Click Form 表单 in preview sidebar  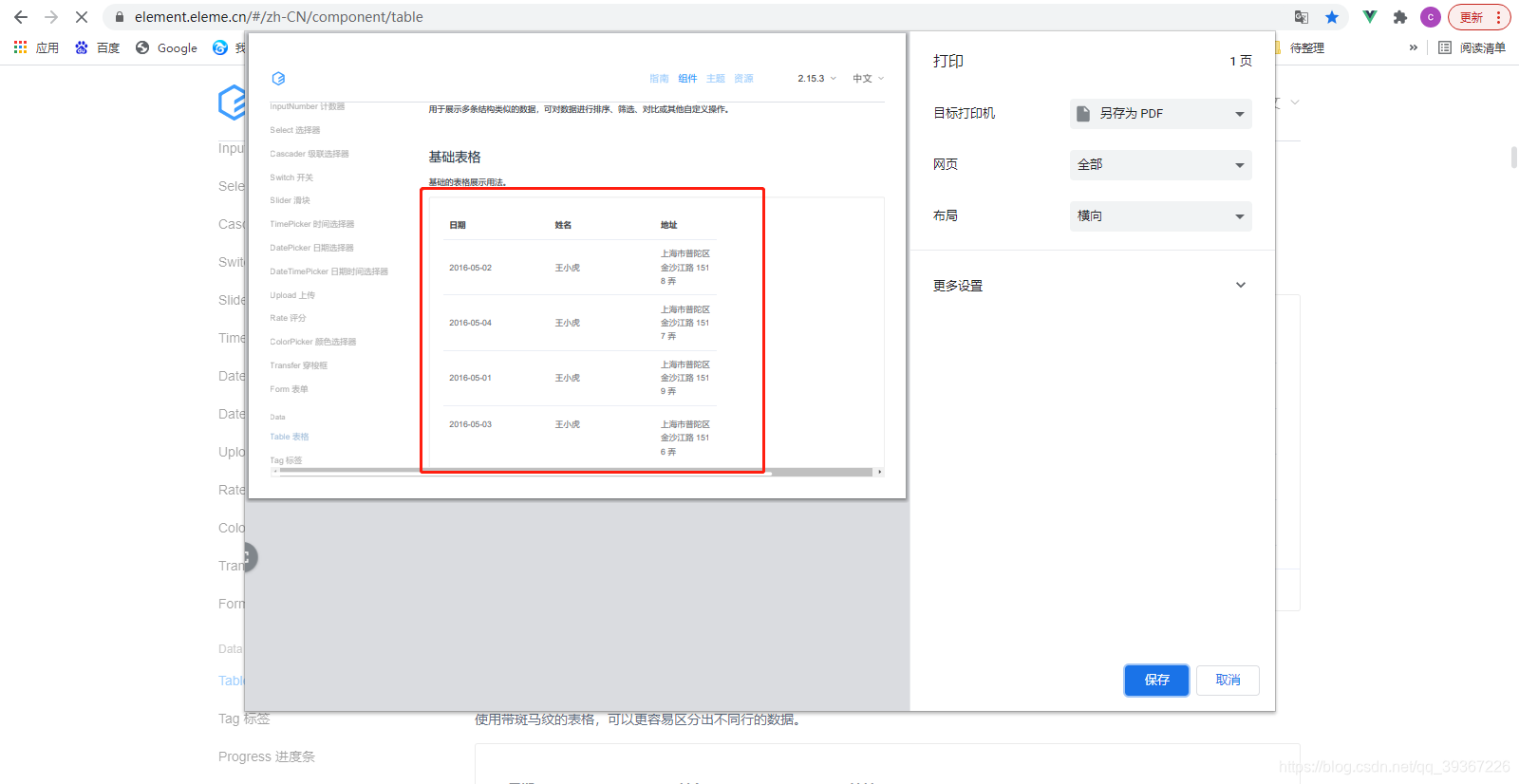pyautogui.click(x=289, y=389)
